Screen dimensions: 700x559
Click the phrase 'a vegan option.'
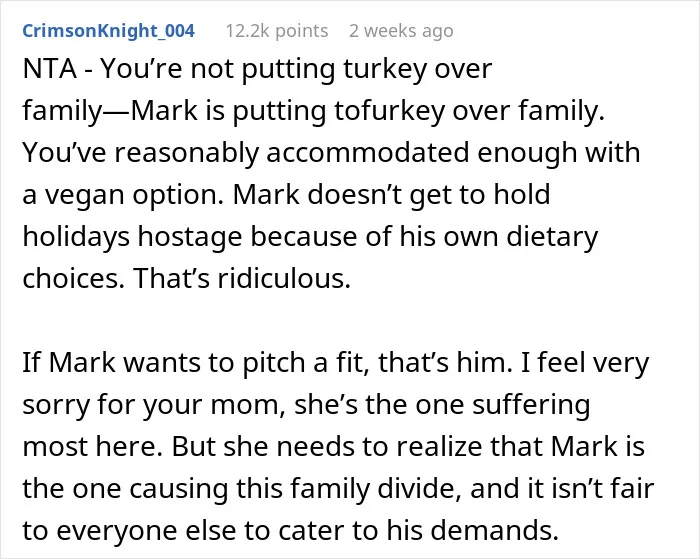(123, 195)
